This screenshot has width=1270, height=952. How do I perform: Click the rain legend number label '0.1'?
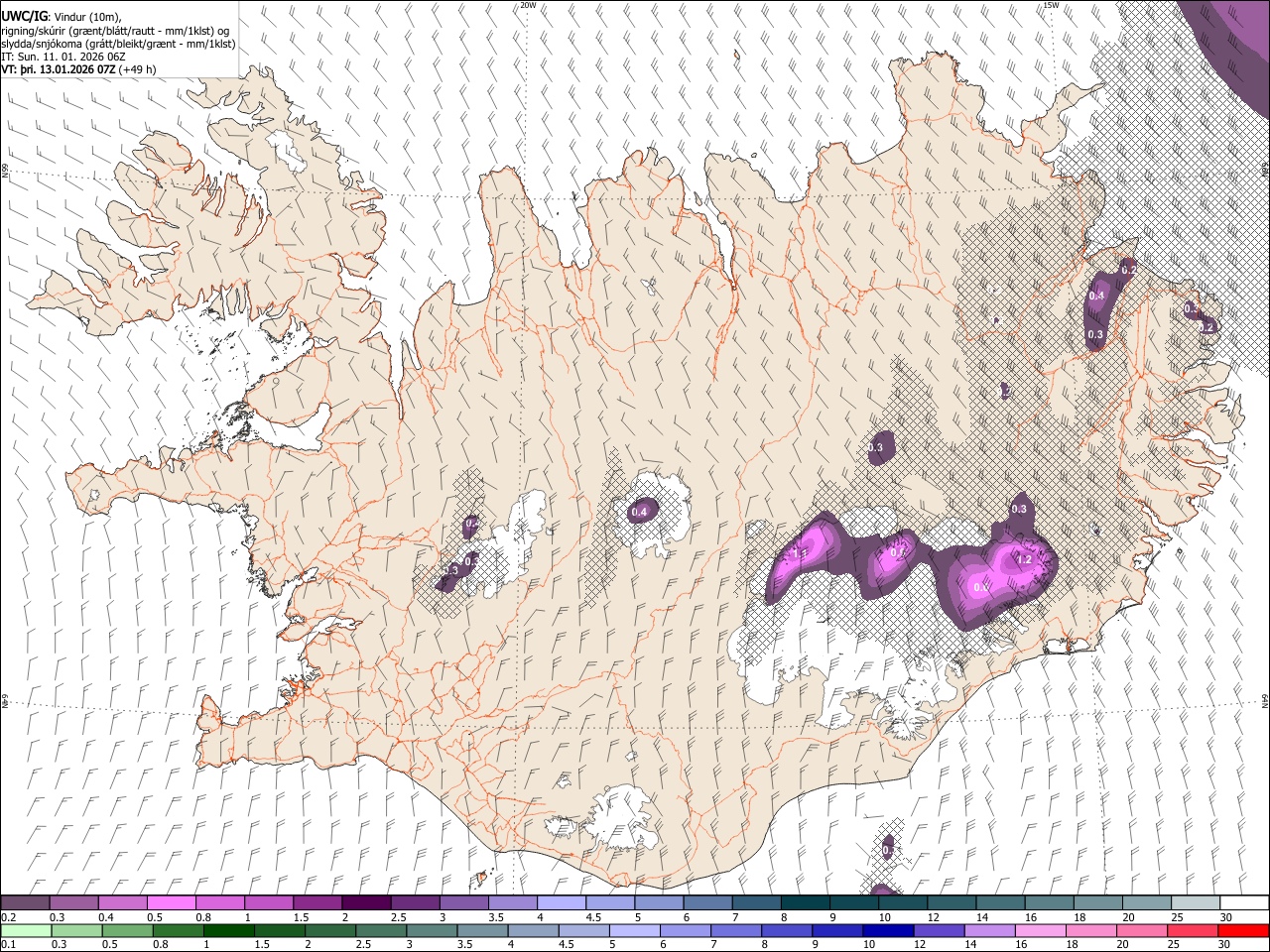click(x=8, y=945)
